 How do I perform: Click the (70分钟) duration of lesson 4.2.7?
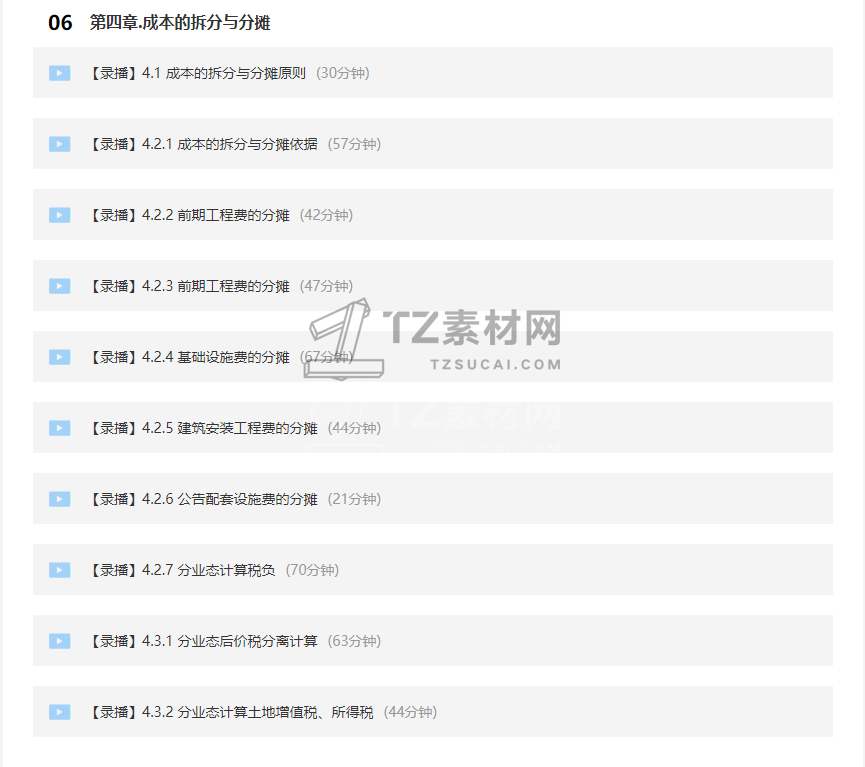tap(312, 570)
